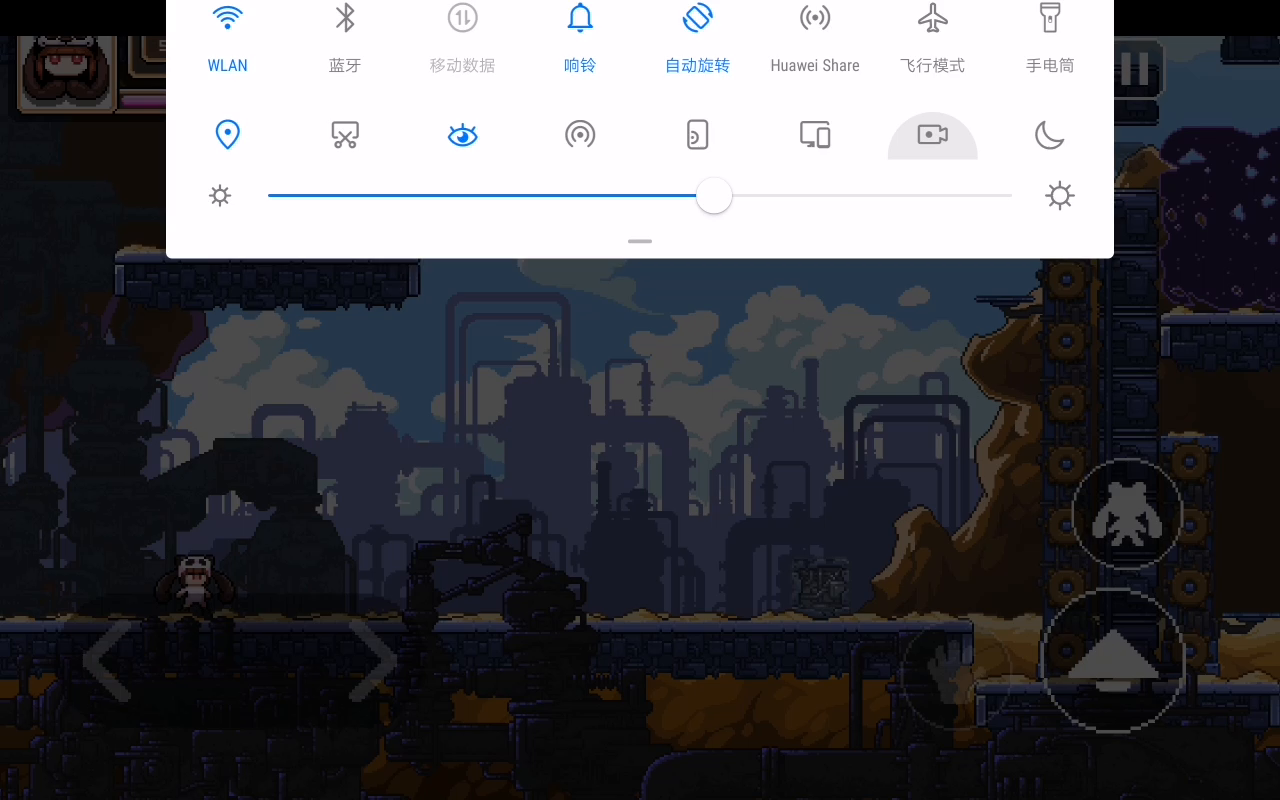Expand the panel using the handle bar
Image resolution: width=1280 pixels, height=800 pixels.
click(x=640, y=241)
